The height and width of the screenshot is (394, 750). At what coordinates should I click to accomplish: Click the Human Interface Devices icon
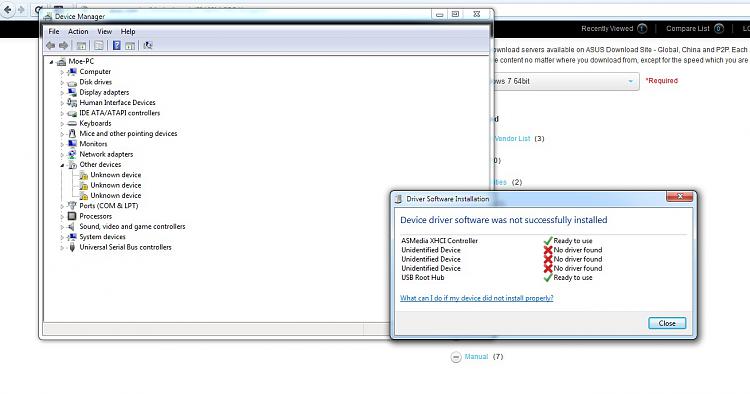pos(72,102)
